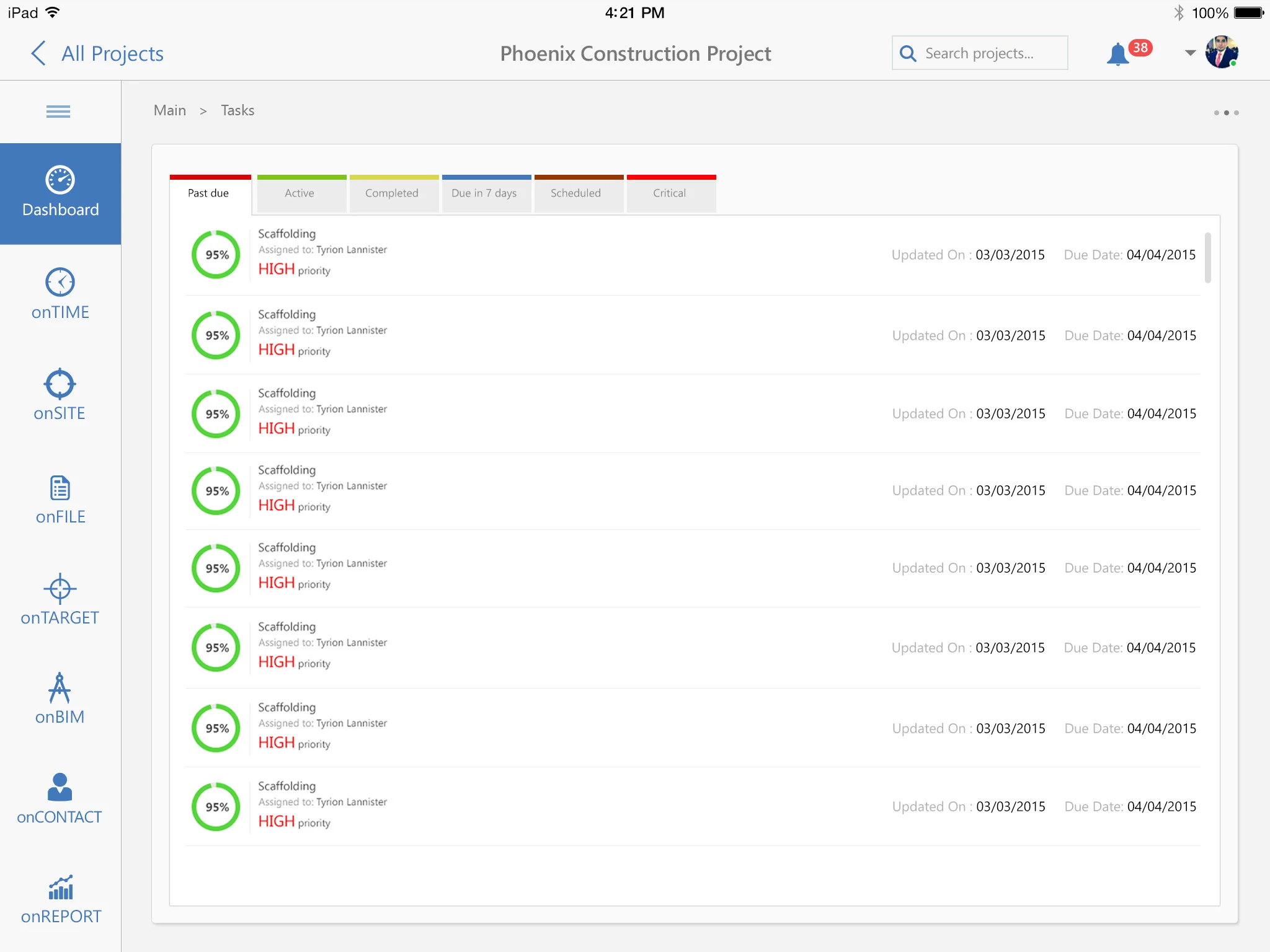The image size is (1270, 952).
Task: Click the Main breadcrumb link
Action: [x=170, y=110]
